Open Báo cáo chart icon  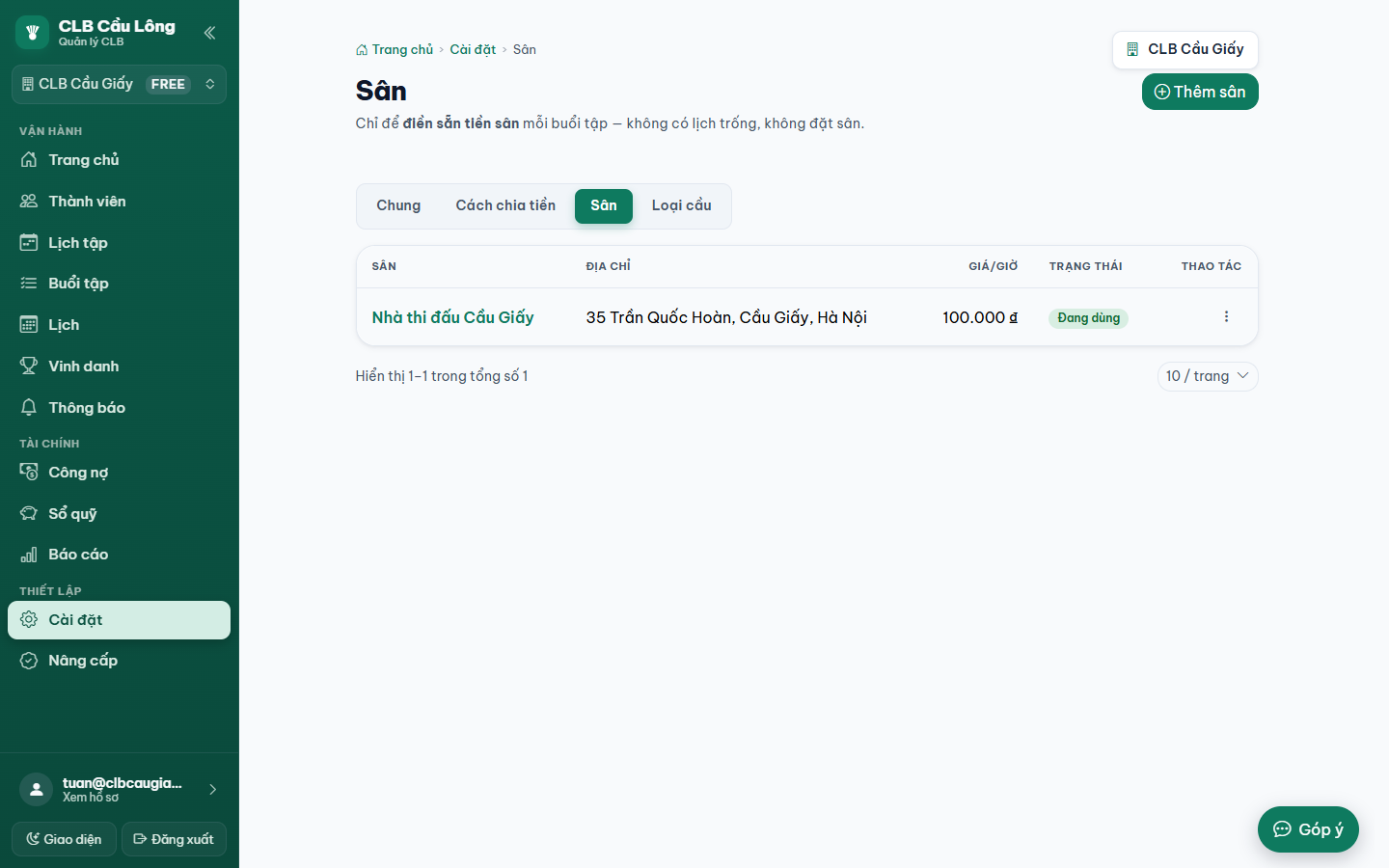29,555
